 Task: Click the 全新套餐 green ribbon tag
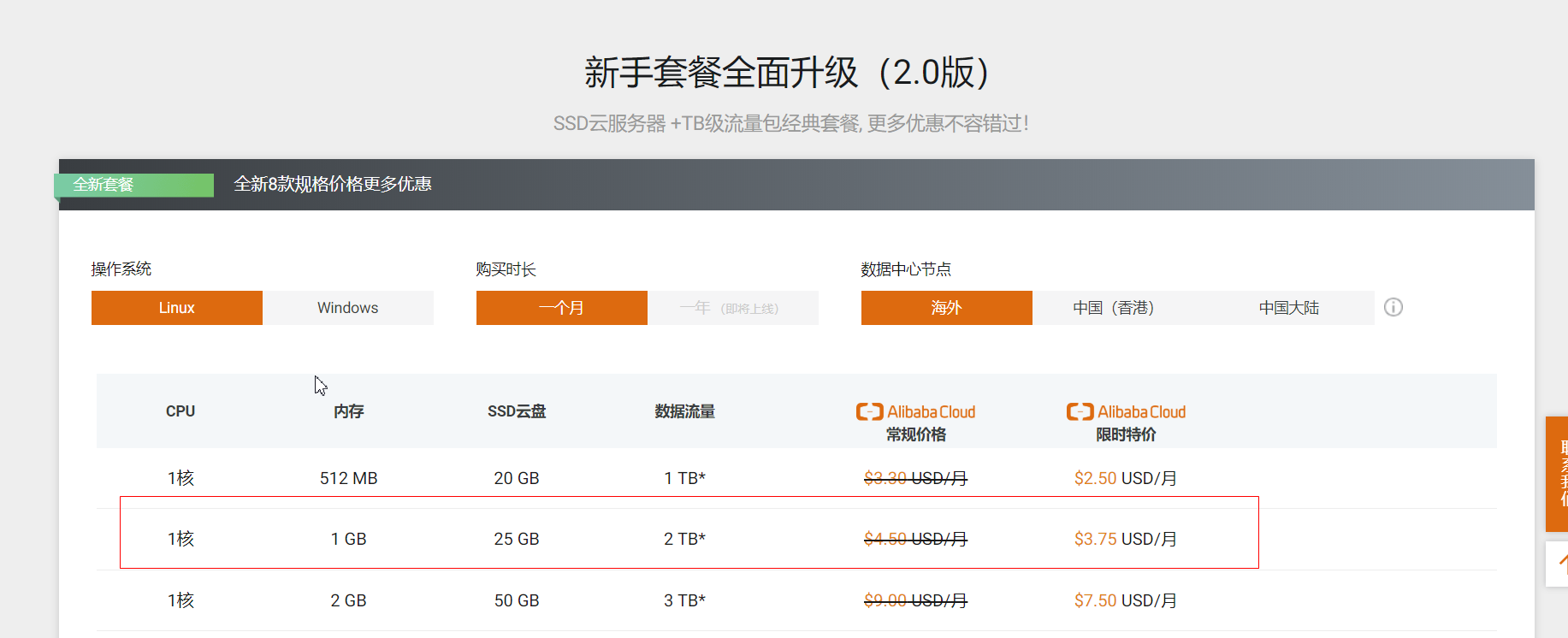pos(133,185)
